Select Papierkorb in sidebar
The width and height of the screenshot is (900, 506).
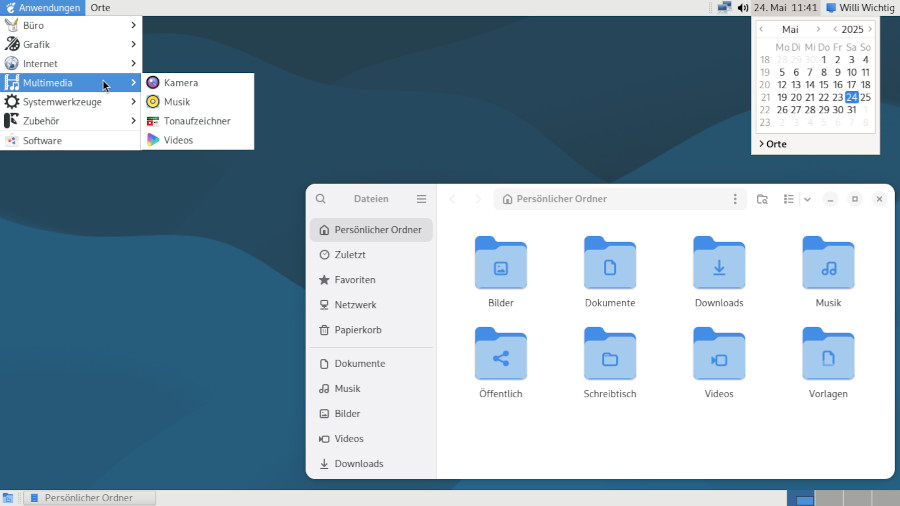[x=371, y=330]
